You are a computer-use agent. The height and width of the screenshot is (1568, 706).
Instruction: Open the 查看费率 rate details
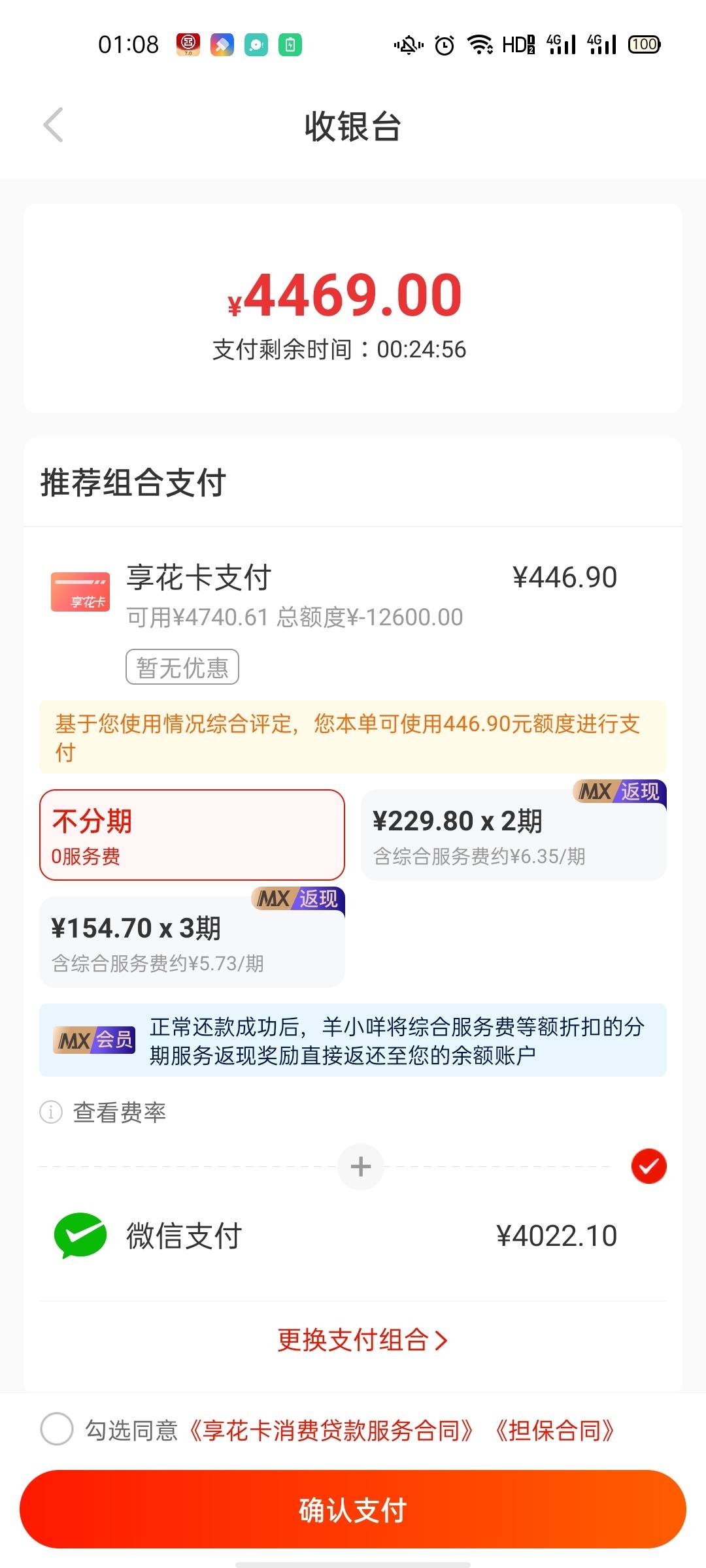(x=119, y=1112)
